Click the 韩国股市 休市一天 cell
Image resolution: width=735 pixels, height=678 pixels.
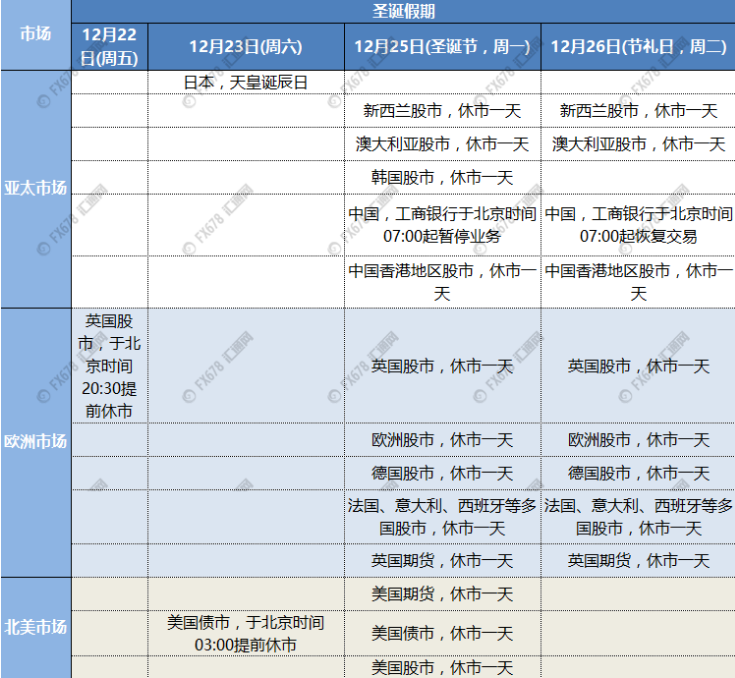pos(442,178)
